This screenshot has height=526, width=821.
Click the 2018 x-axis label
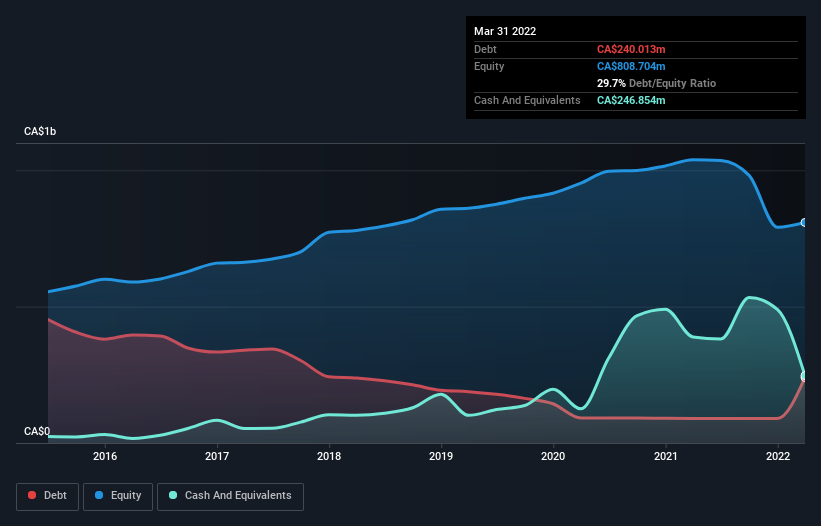pos(329,456)
